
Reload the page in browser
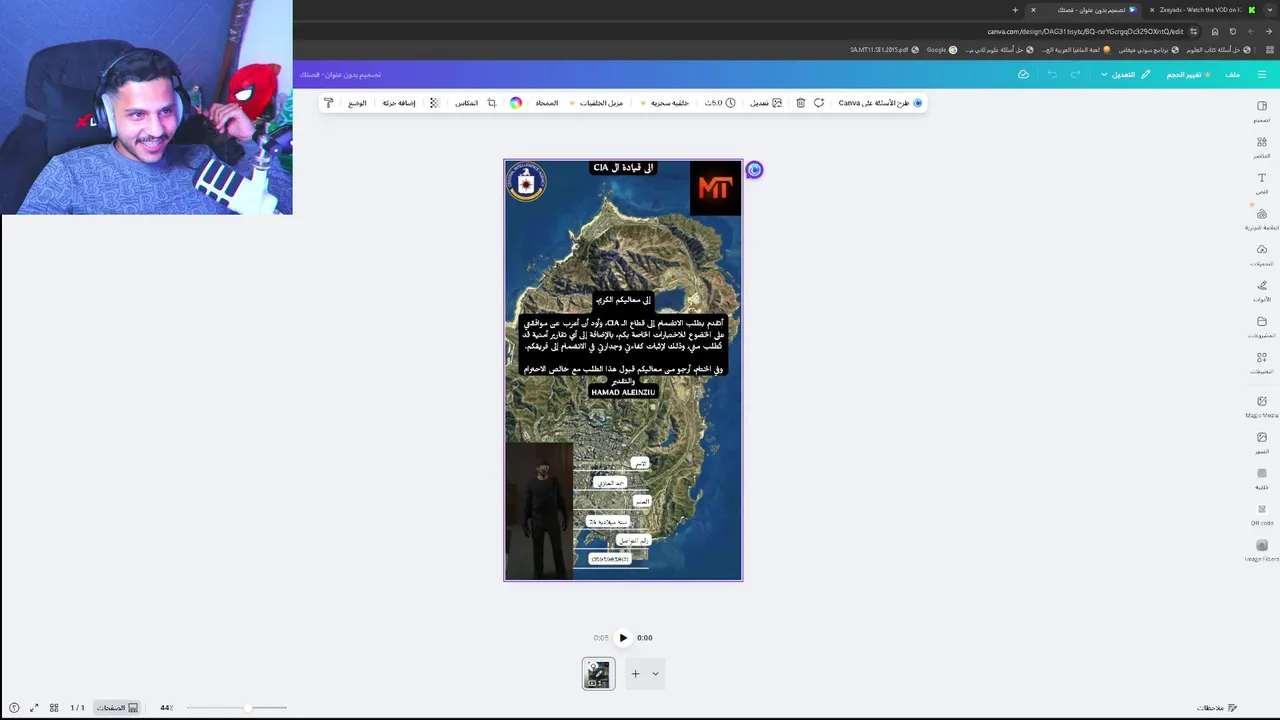click(x=1233, y=31)
